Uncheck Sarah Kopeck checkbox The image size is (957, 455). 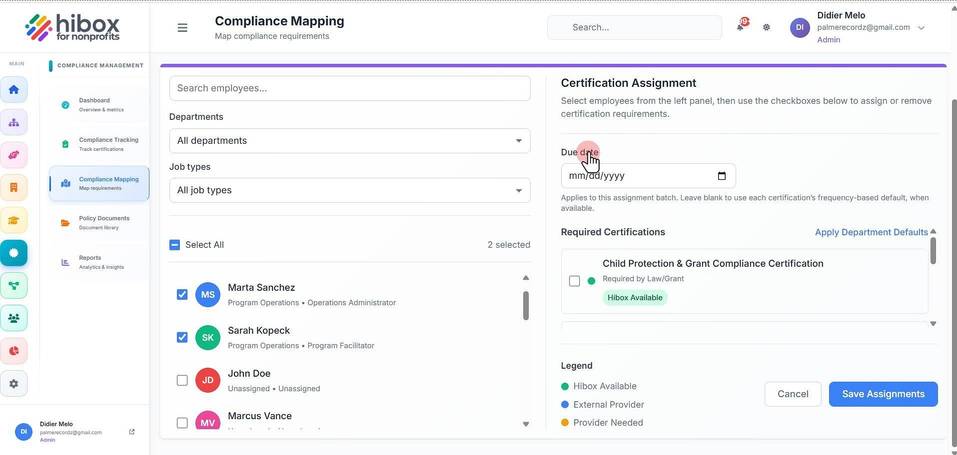[182, 337]
